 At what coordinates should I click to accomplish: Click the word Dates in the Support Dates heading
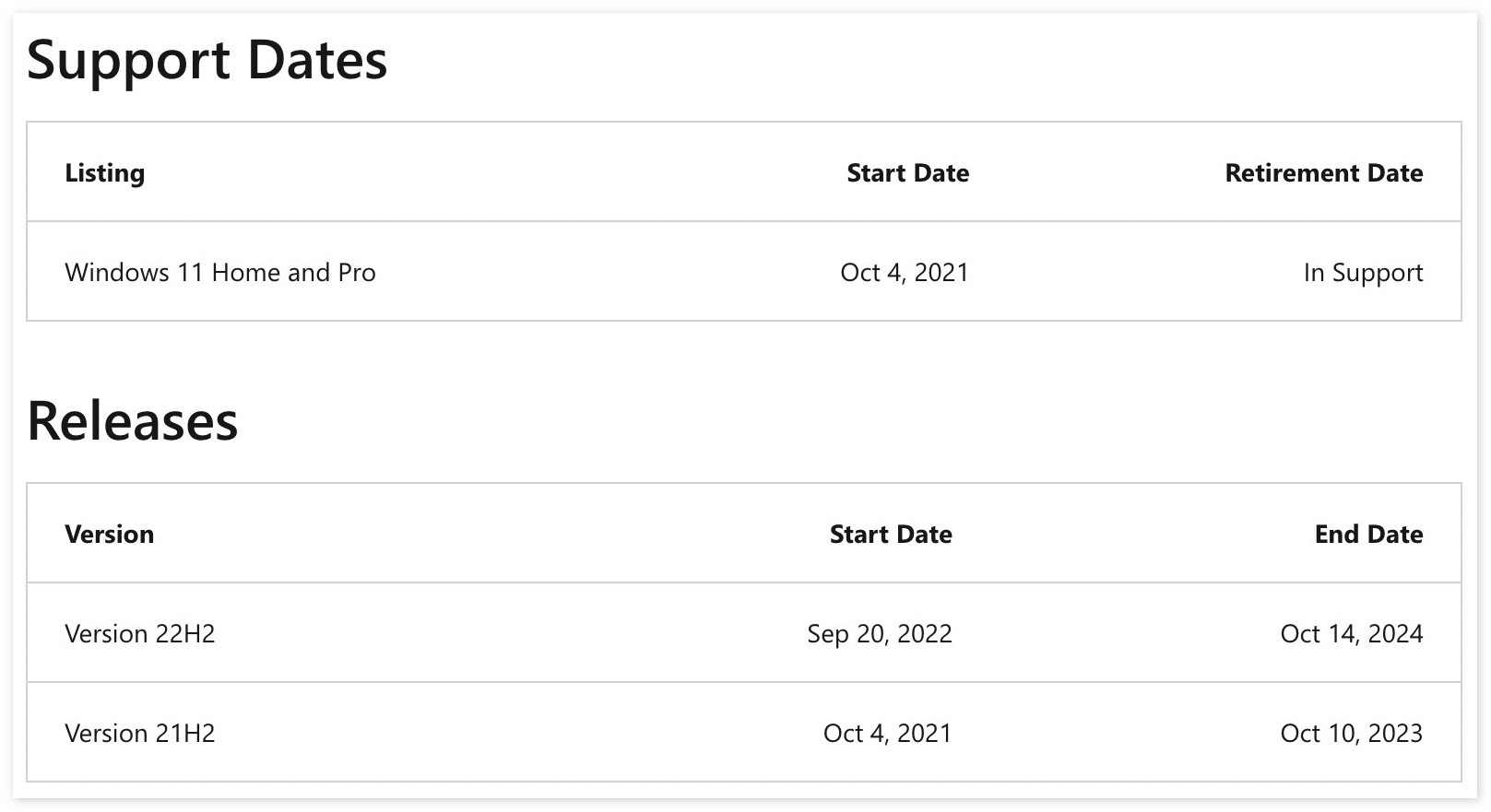(317, 61)
